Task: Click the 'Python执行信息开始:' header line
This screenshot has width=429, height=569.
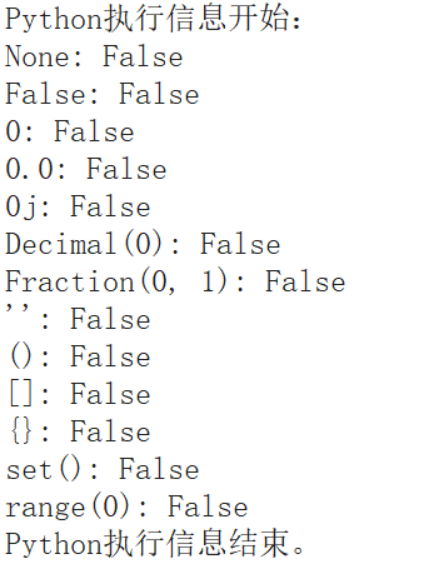Action: point(153,19)
